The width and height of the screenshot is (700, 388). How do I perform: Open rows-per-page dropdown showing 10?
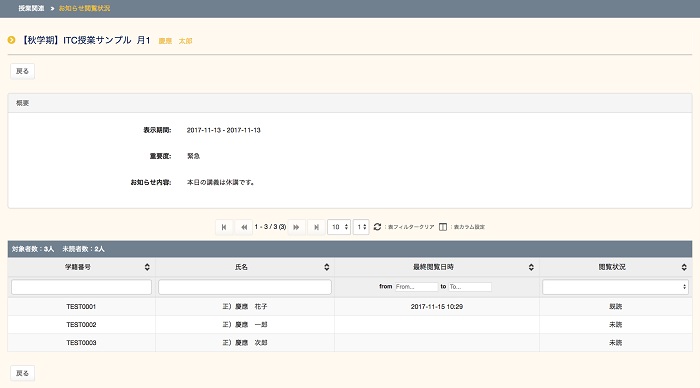[339, 227]
